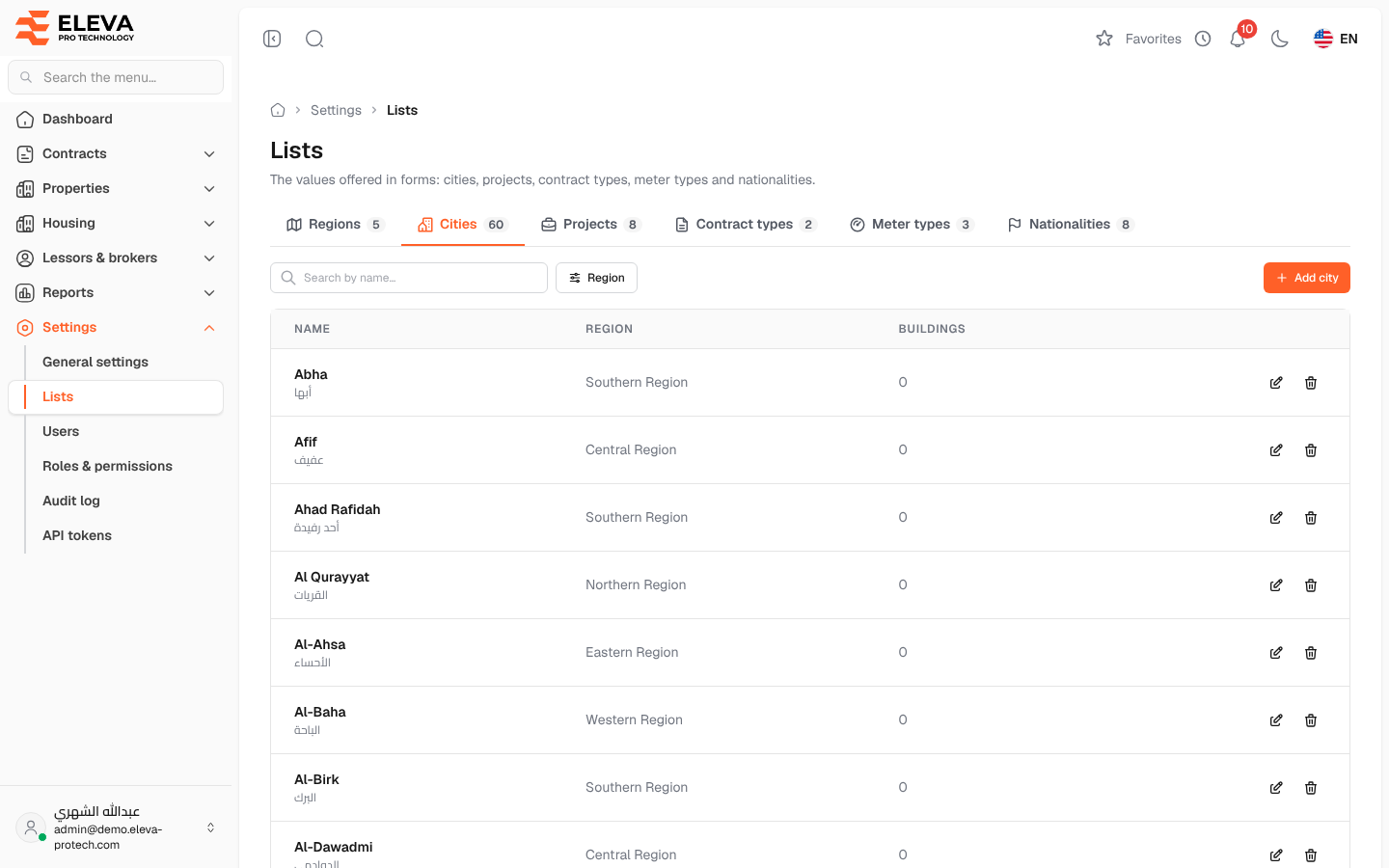The height and width of the screenshot is (868, 1389).
Task: Open notifications bell with 10 badge
Action: pos(1239,38)
